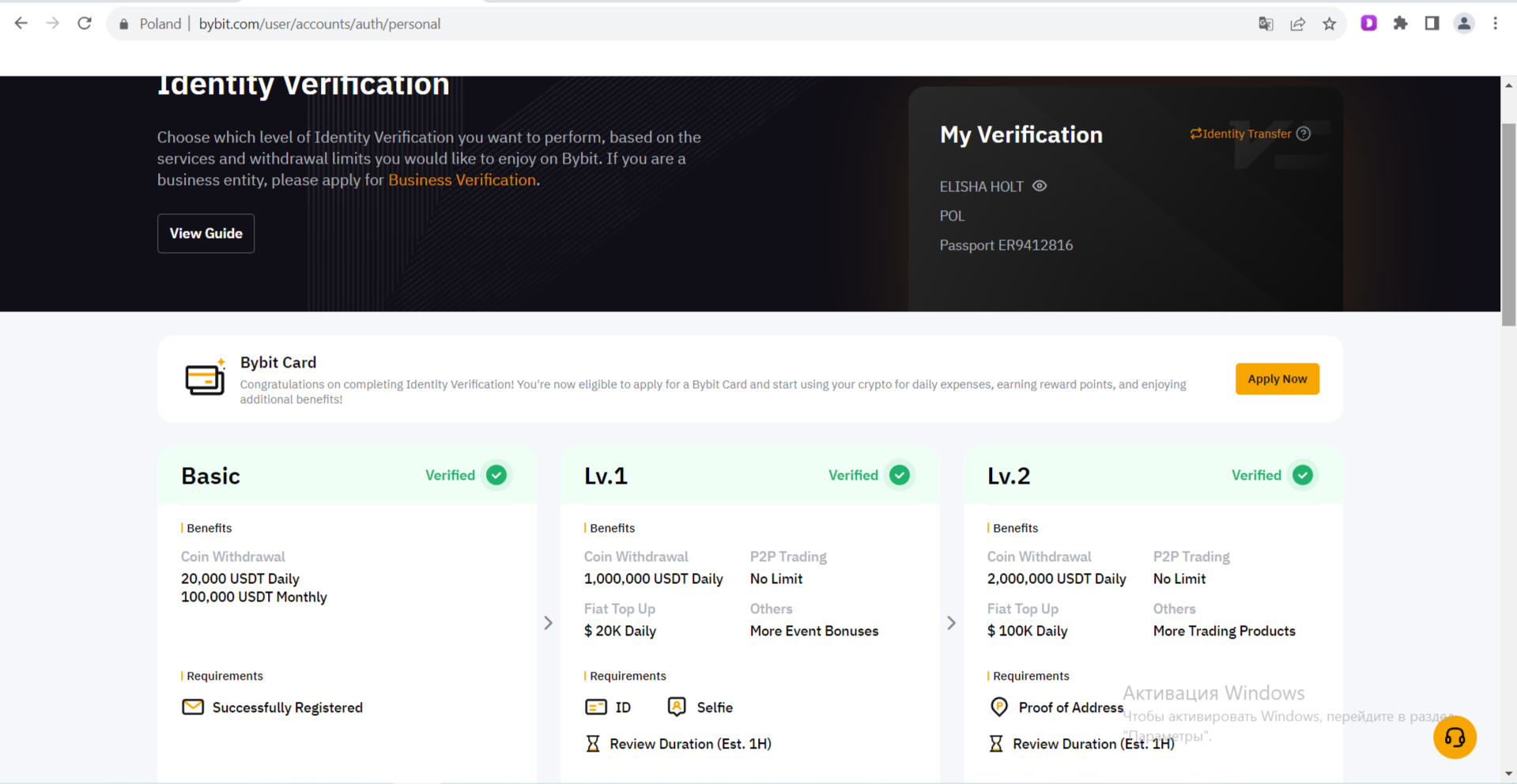Click the Google Translate icon in address bar
The height and width of the screenshot is (784, 1517).
1266,24
